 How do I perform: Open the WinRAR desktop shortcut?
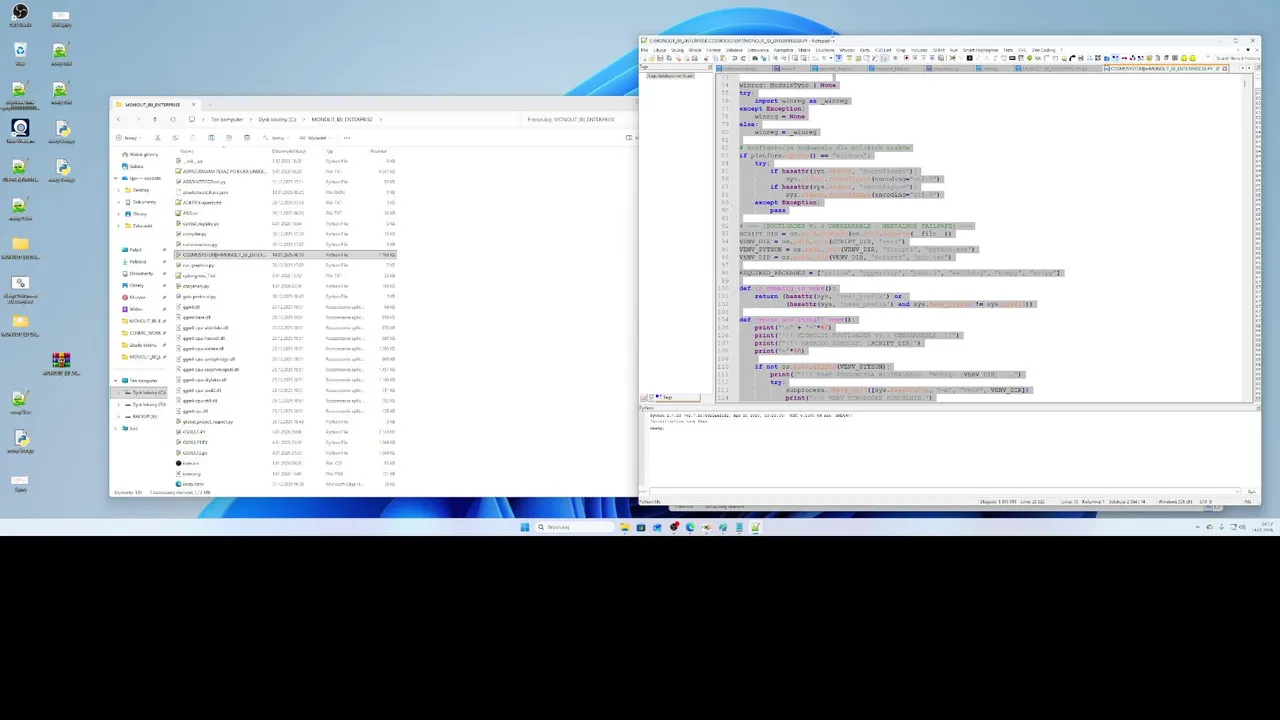pos(61,362)
